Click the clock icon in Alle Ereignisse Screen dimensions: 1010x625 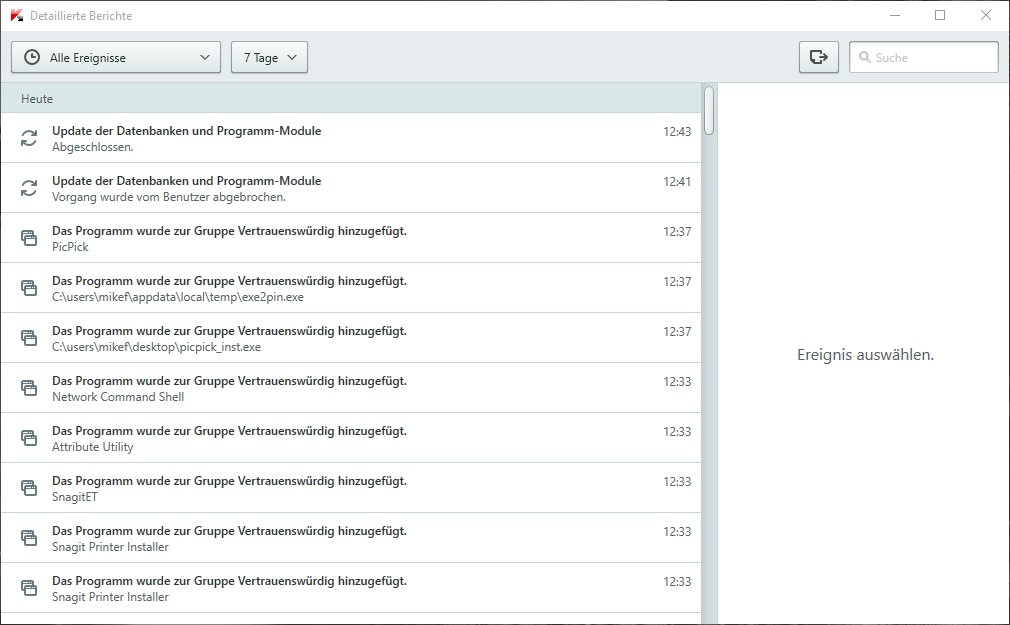32,57
